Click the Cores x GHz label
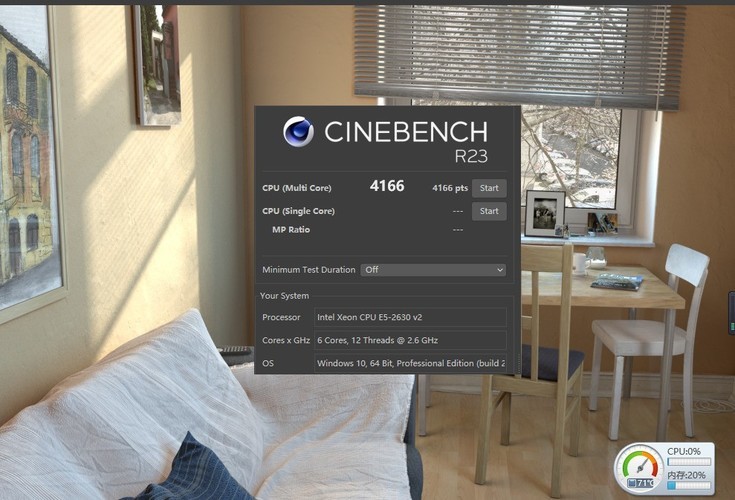The height and width of the screenshot is (500, 735). pos(286,340)
